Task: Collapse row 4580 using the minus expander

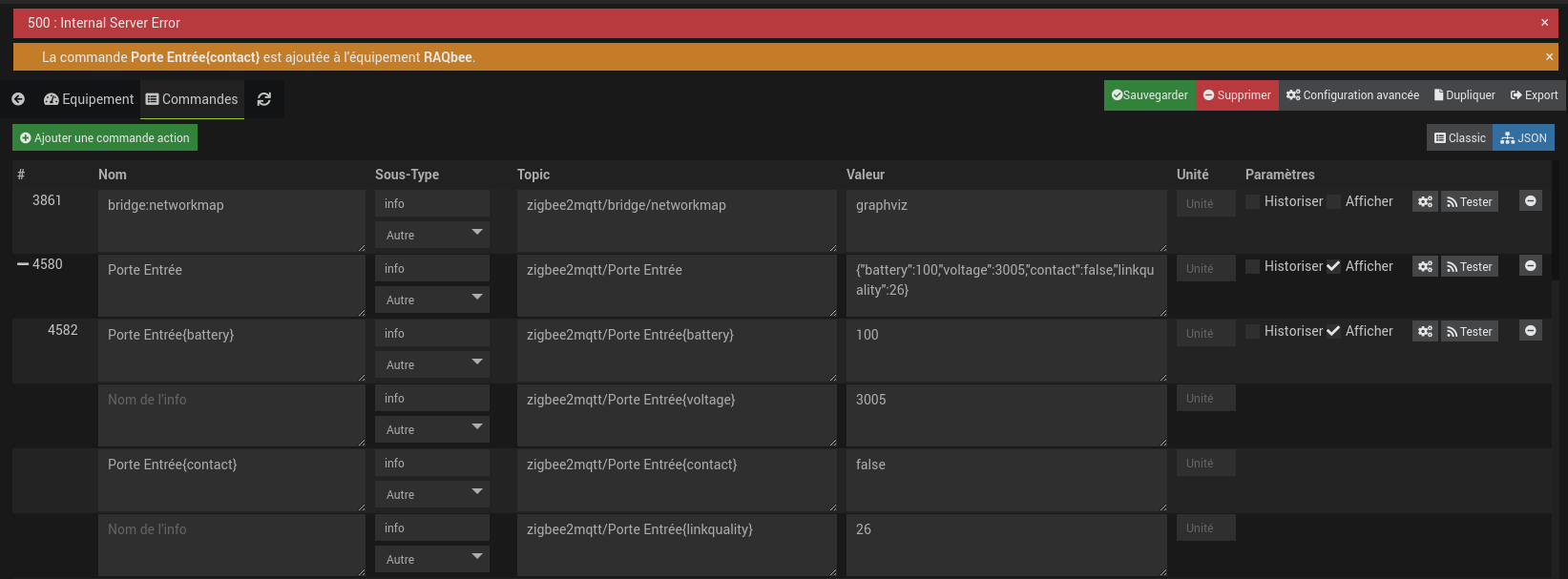Action: coord(23,264)
